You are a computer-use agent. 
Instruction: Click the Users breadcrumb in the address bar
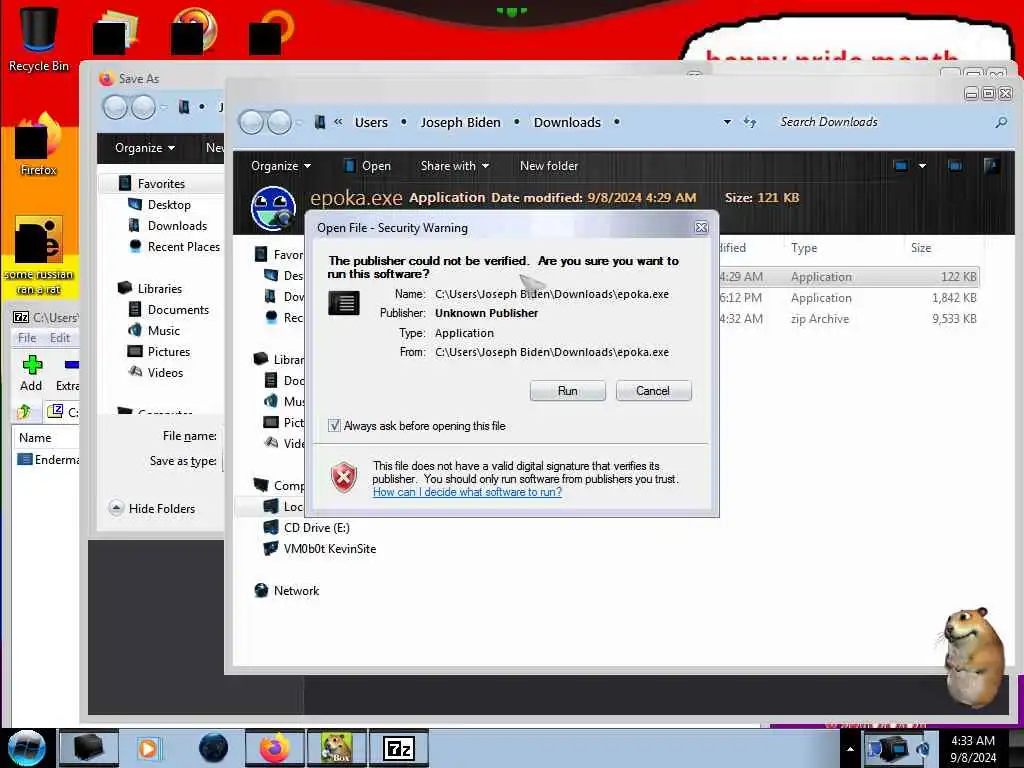[371, 122]
